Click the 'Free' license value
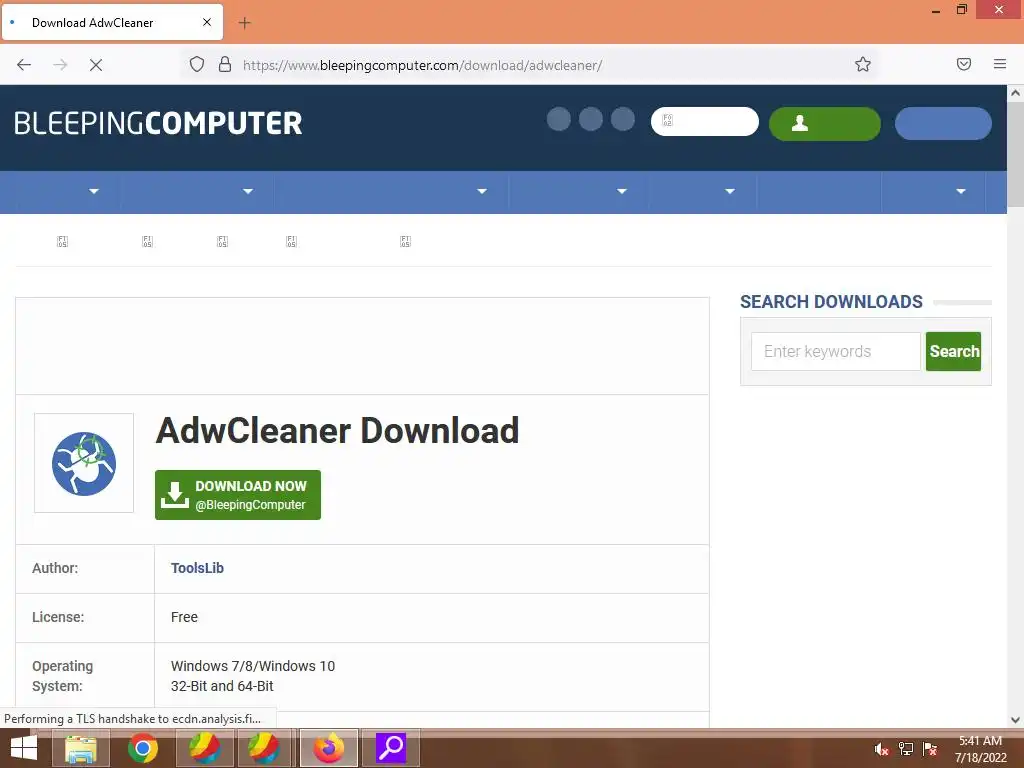 tap(184, 617)
